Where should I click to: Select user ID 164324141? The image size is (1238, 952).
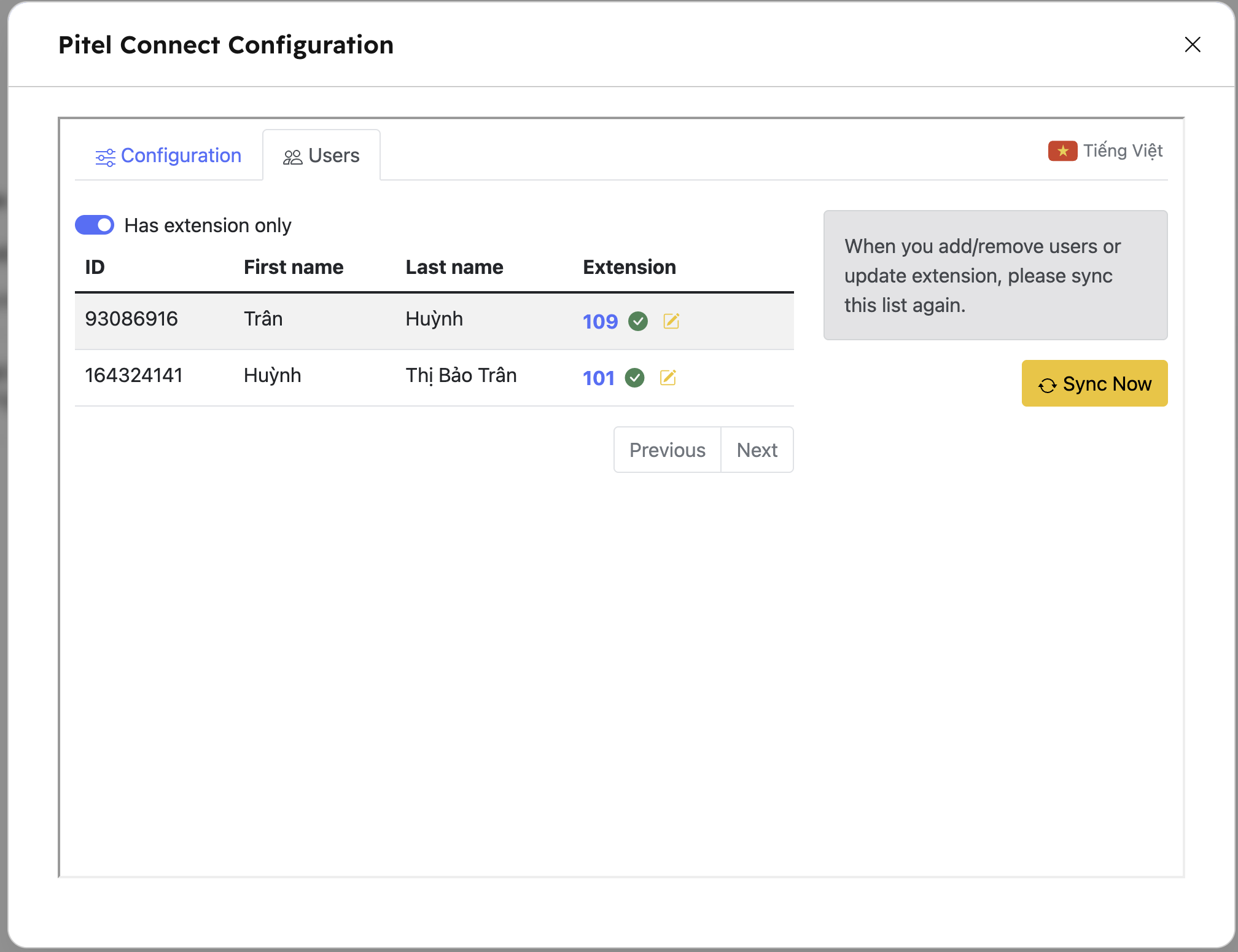coord(134,375)
